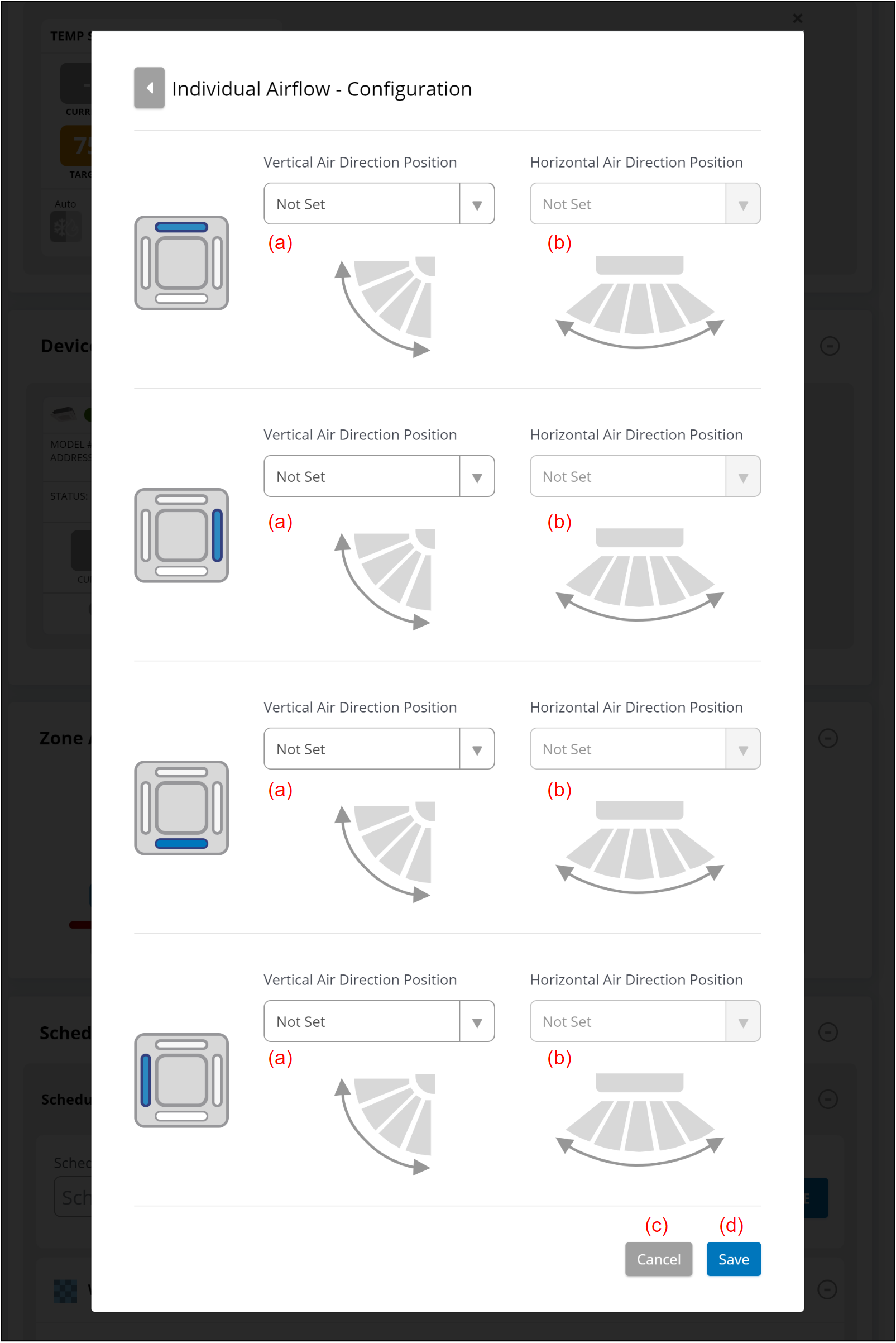The height and width of the screenshot is (1343, 896).
Task: Open the fourth row Horizontal Air Direction dropdown
Action: point(645,1021)
